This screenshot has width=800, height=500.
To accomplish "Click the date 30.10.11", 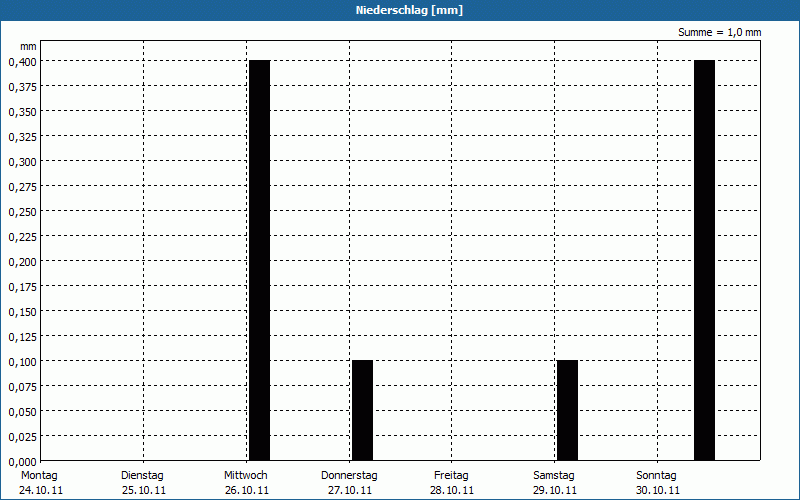I will pos(658,490).
